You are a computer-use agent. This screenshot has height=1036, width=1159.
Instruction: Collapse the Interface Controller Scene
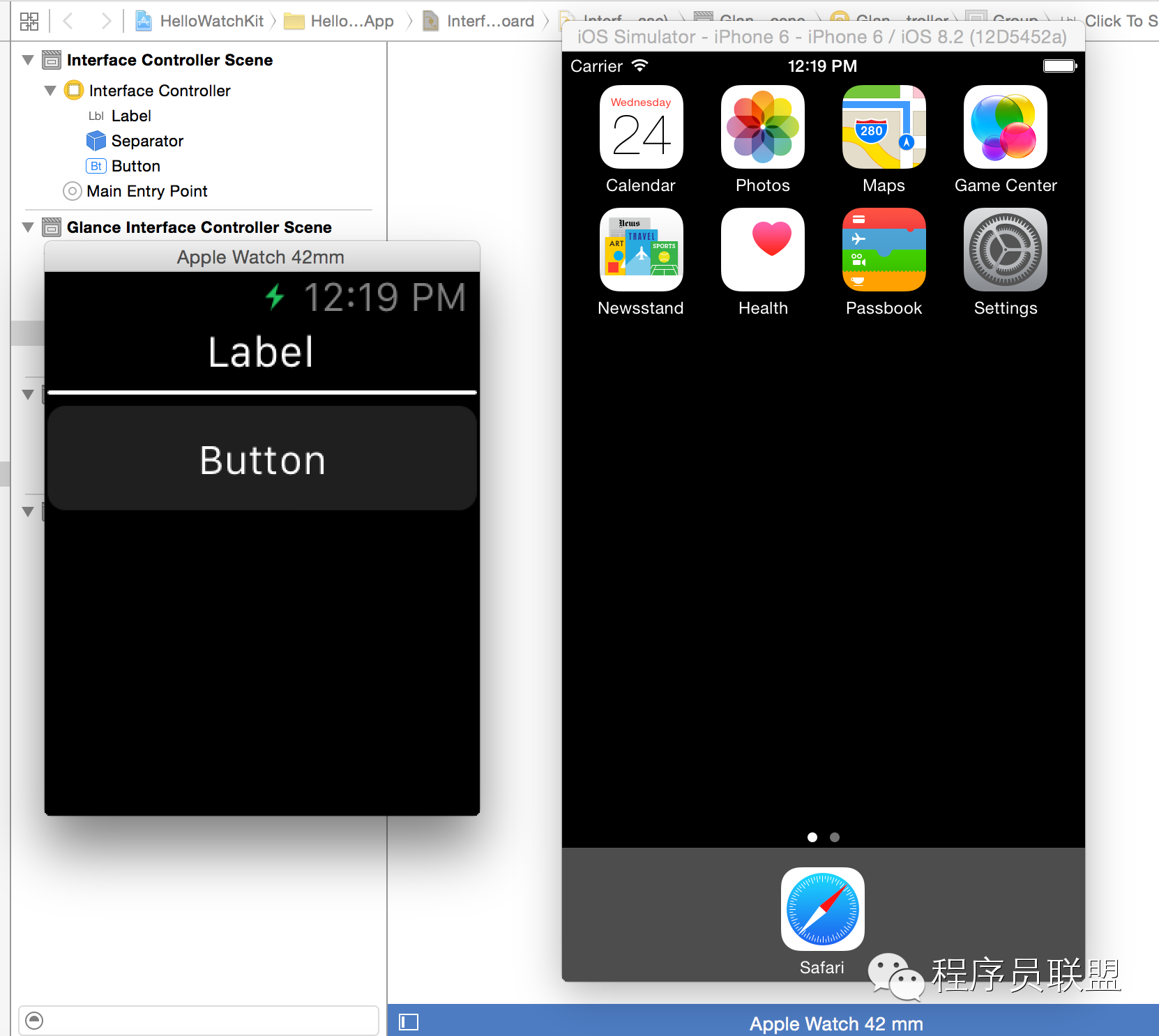point(28,60)
